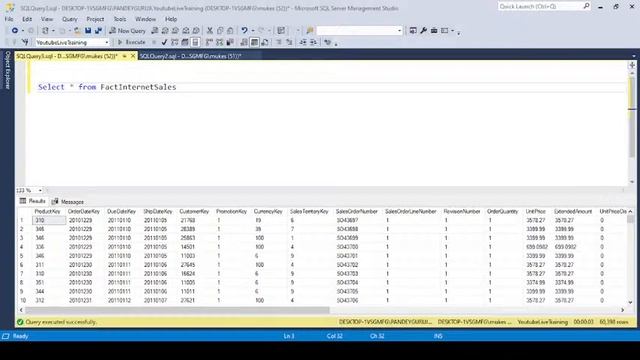The width and height of the screenshot is (640, 360).
Task: Open the View menu
Action: click(x=47, y=19)
